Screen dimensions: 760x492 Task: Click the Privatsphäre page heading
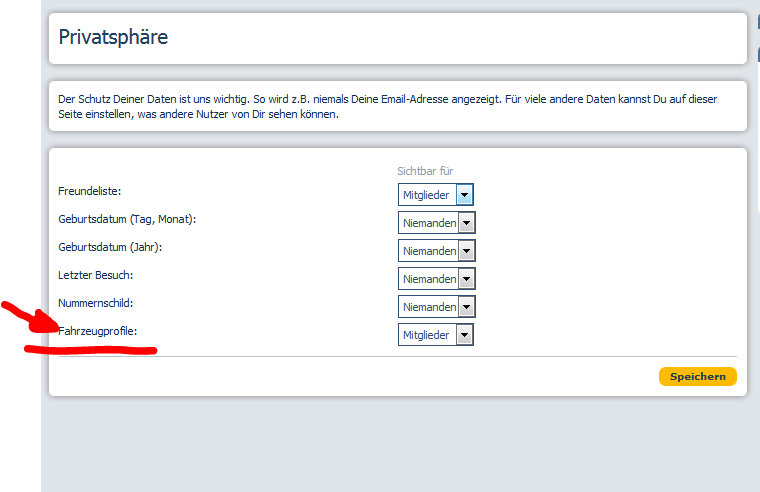[x=113, y=38]
